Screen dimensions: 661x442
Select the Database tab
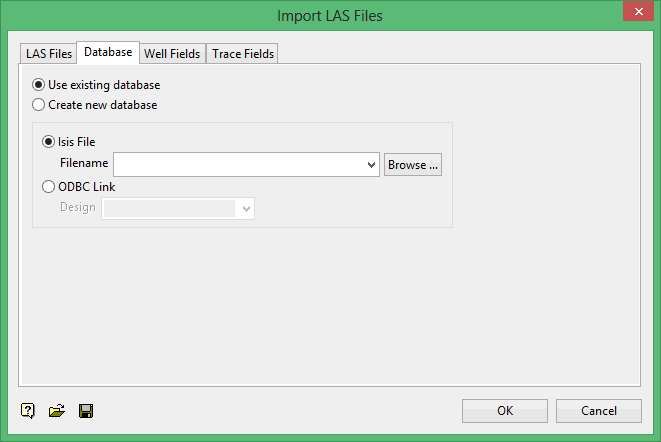[x=108, y=52]
